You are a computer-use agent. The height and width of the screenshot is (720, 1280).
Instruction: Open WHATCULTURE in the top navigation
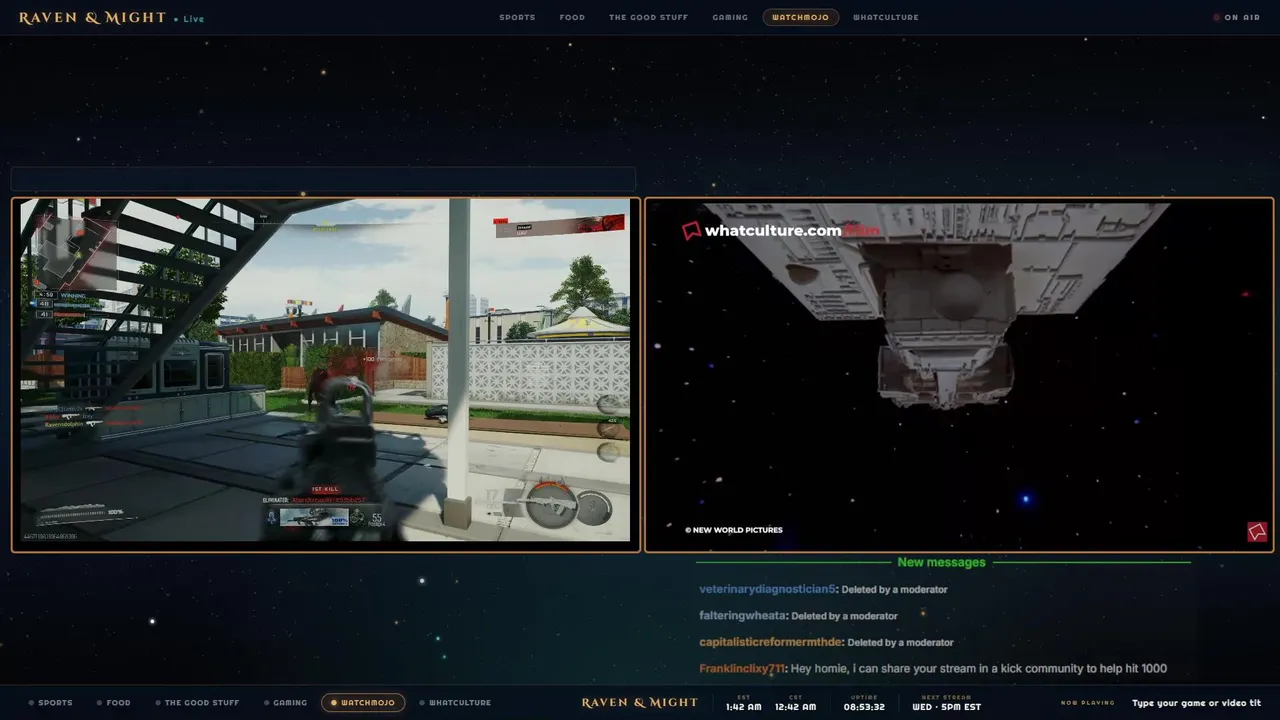click(x=886, y=17)
